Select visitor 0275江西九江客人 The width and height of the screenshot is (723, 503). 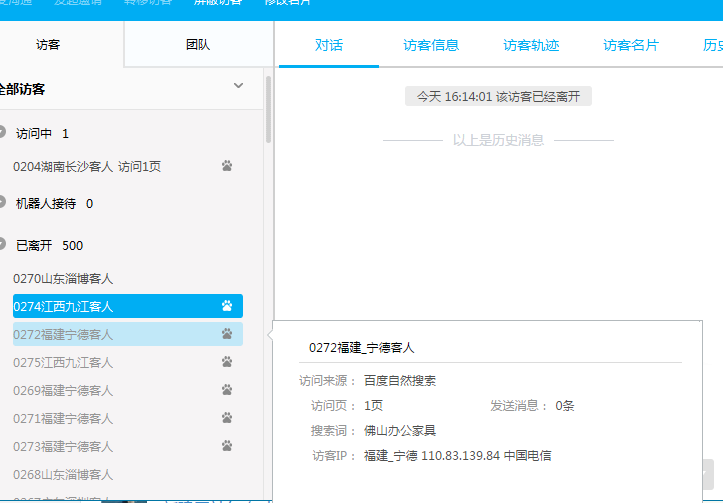click(128, 362)
